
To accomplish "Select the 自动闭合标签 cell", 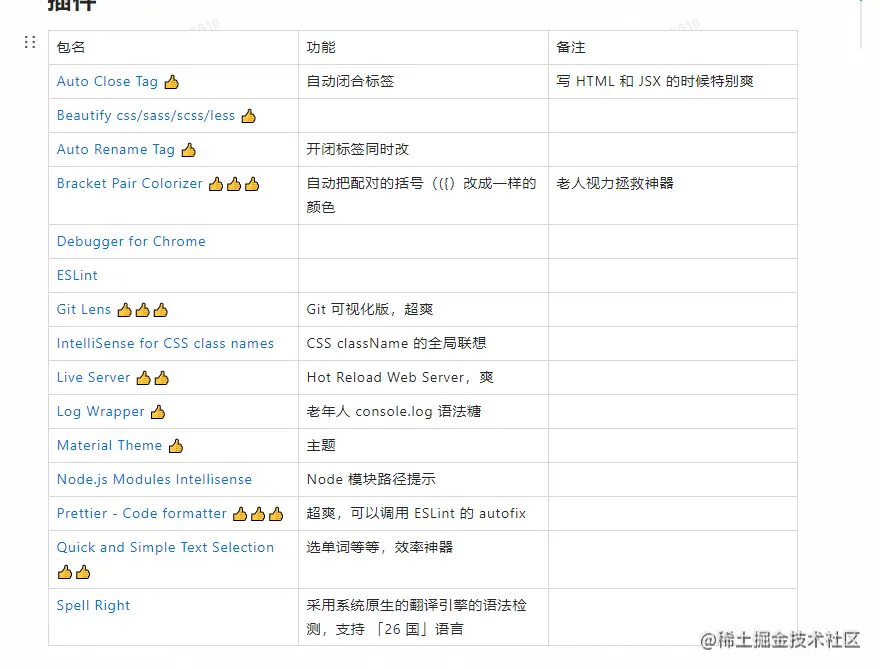I will (x=423, y=81).
